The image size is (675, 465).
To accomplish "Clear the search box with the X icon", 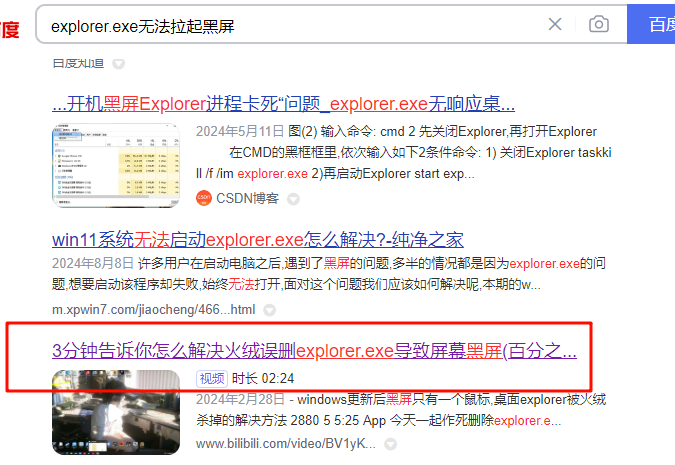I will pos(555,24).
